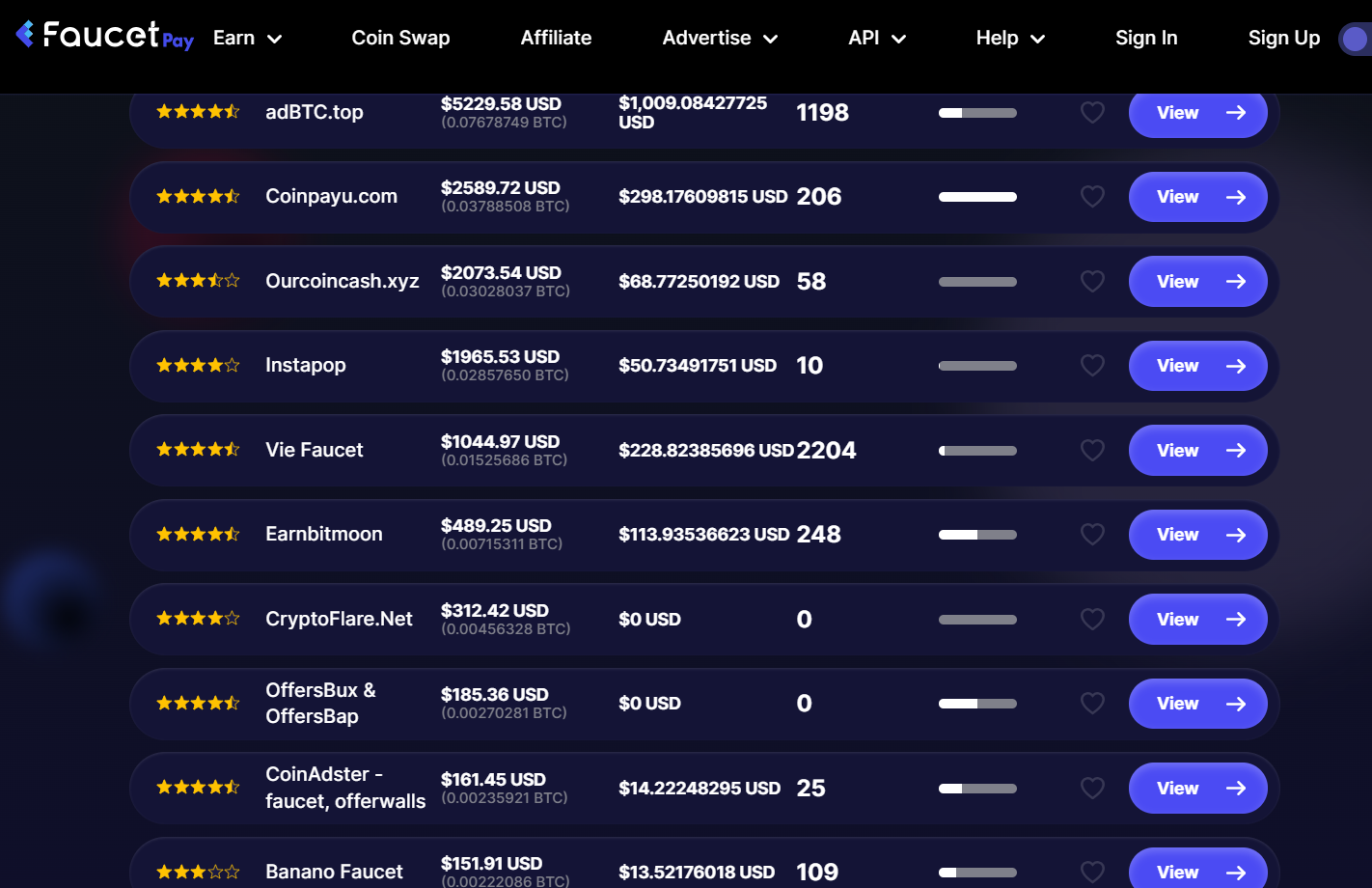Viewport: 1372px width, 888px height.
Task: Click the Coinpayu.com health bar
Action: (977, 197)
